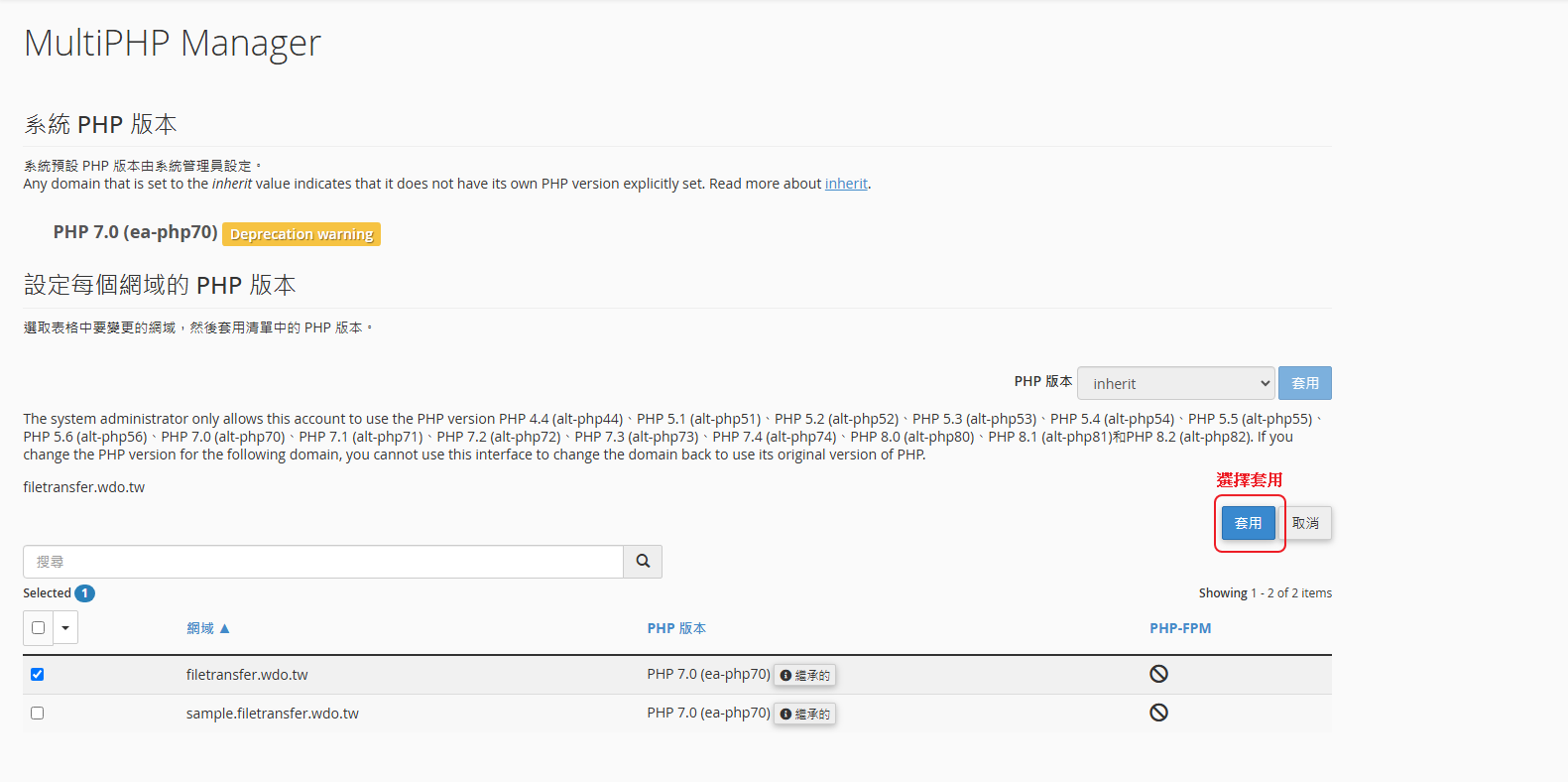Click the search magnifier icon button
1568x782 pixels.
pos(643,562)
